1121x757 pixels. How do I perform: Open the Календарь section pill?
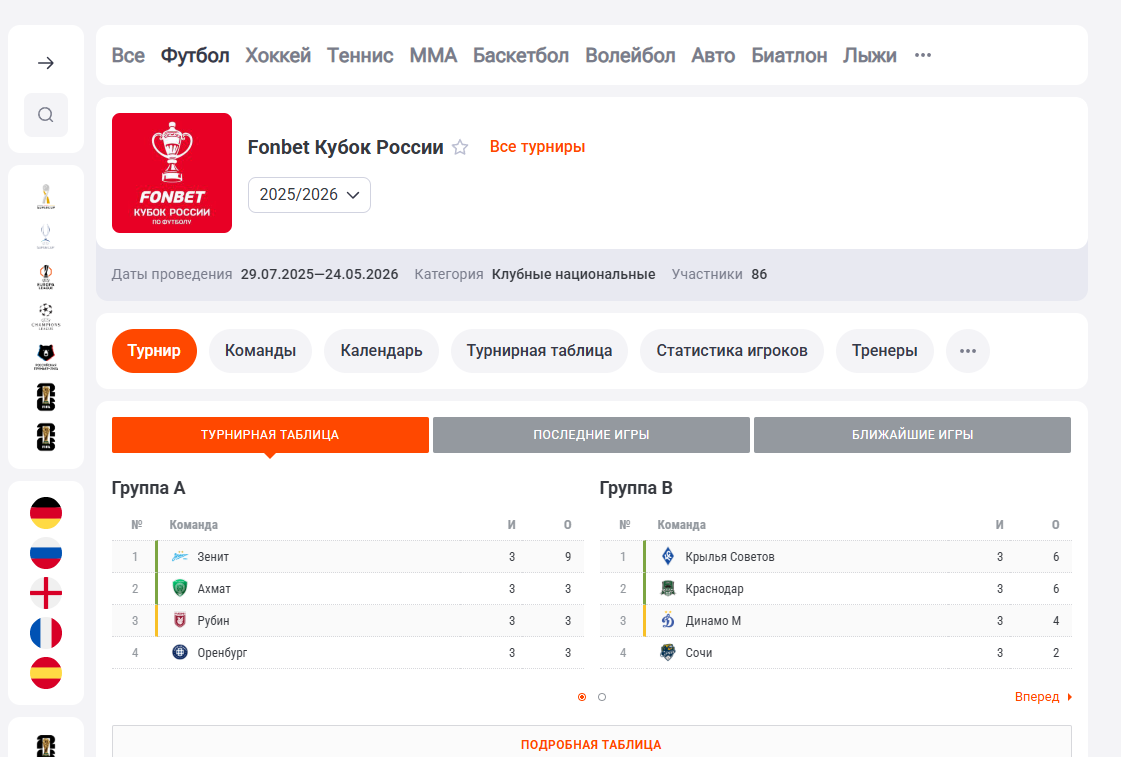(x=382, y=351)
